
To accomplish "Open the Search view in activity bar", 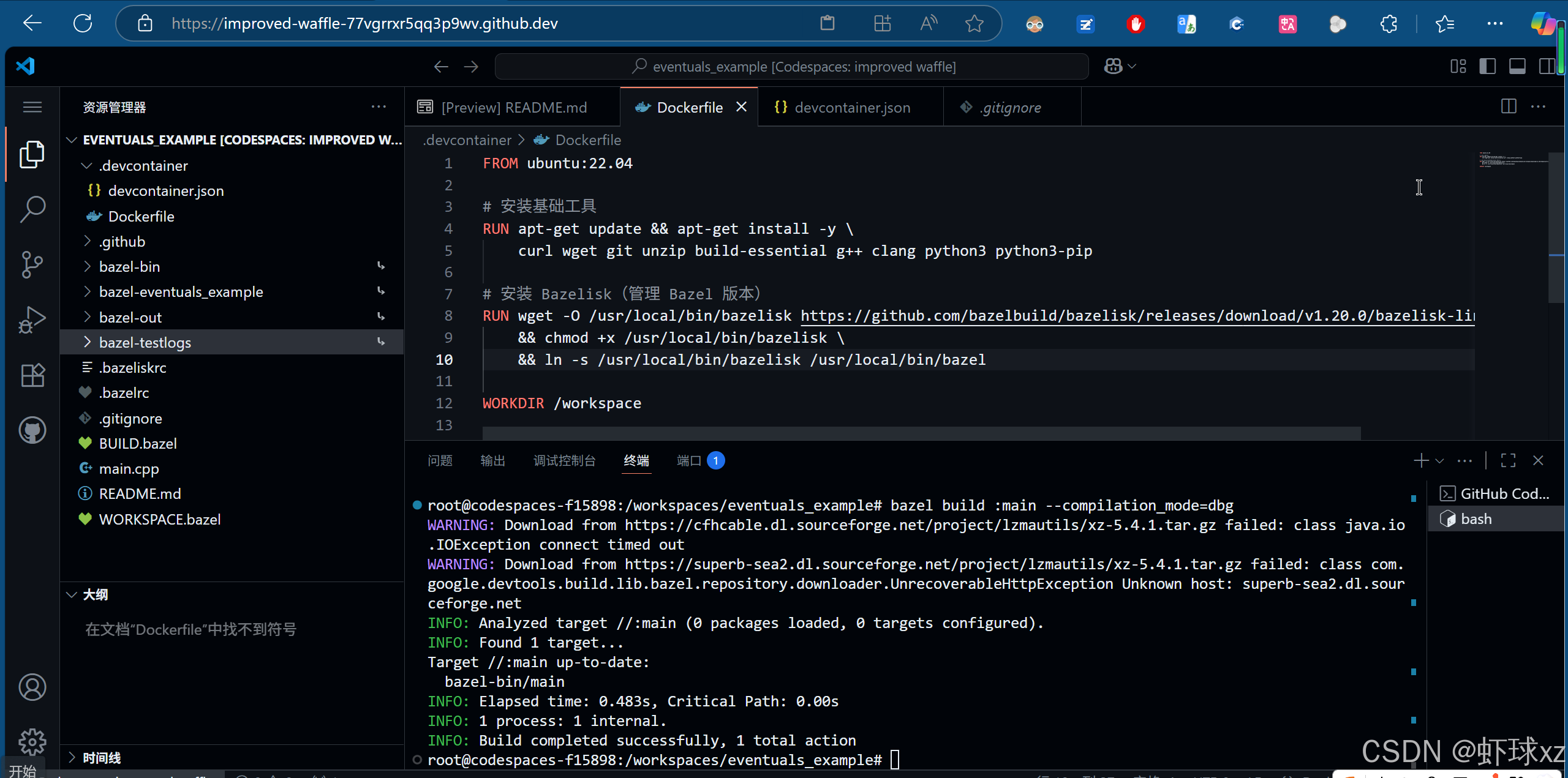I will tap(32, 209).
